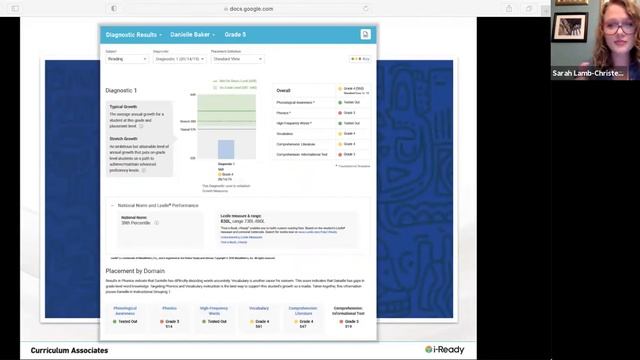The height and width of the screenshot is (360, 640).
Task: Click the docs.google.com address bar
Action: pyautogui.click(x=249, y=9)
